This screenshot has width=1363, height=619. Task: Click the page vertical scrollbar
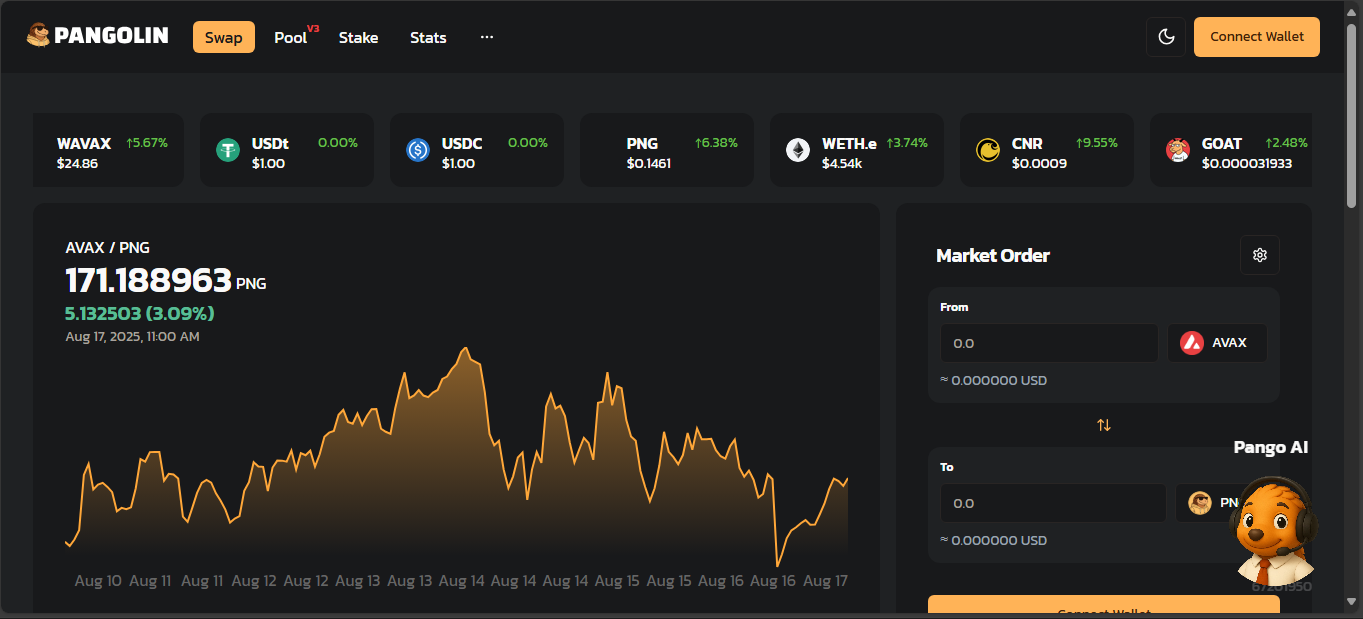point(1353,120)
